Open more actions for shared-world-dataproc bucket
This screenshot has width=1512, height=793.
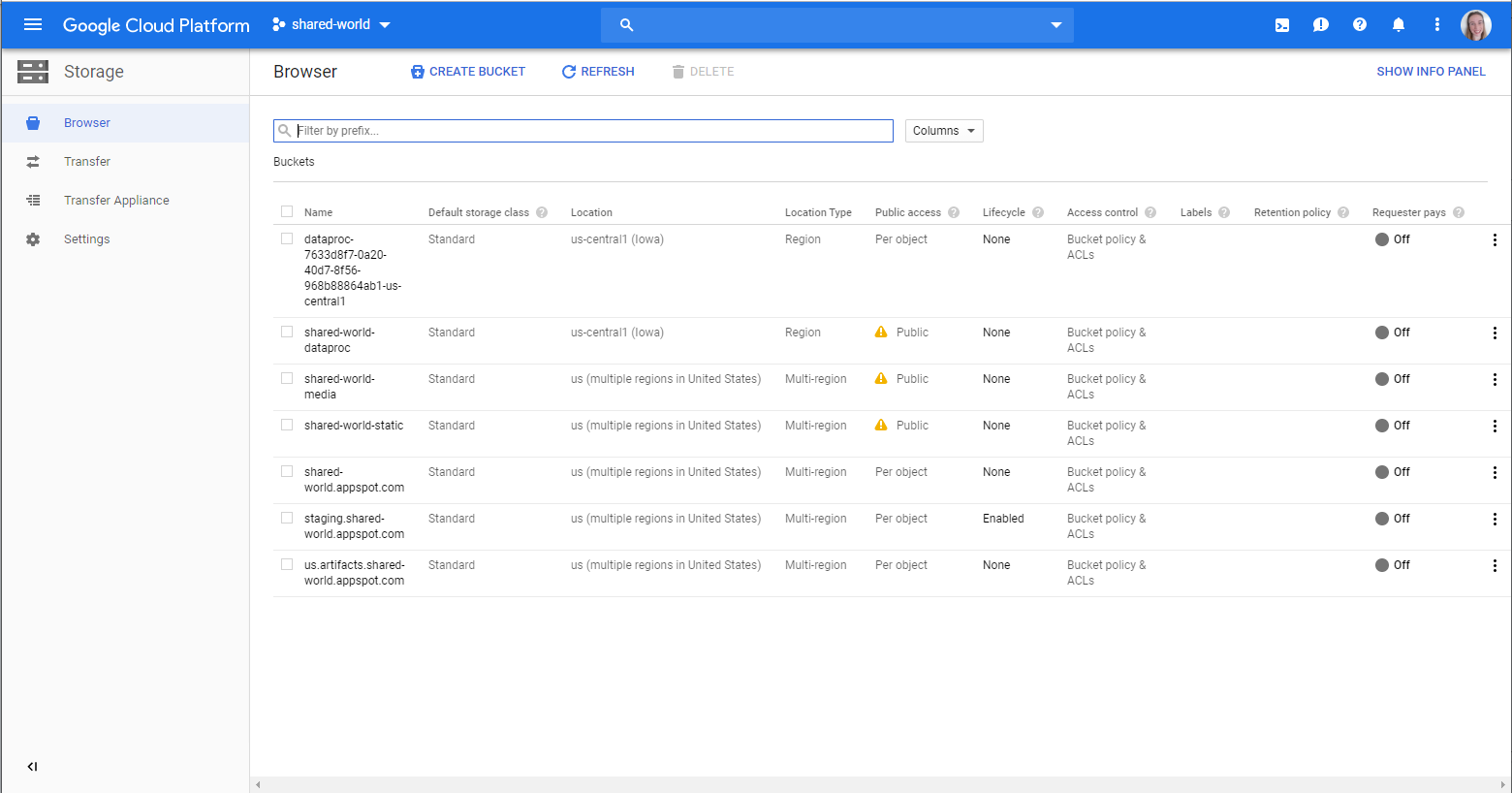click(1495, 333)
